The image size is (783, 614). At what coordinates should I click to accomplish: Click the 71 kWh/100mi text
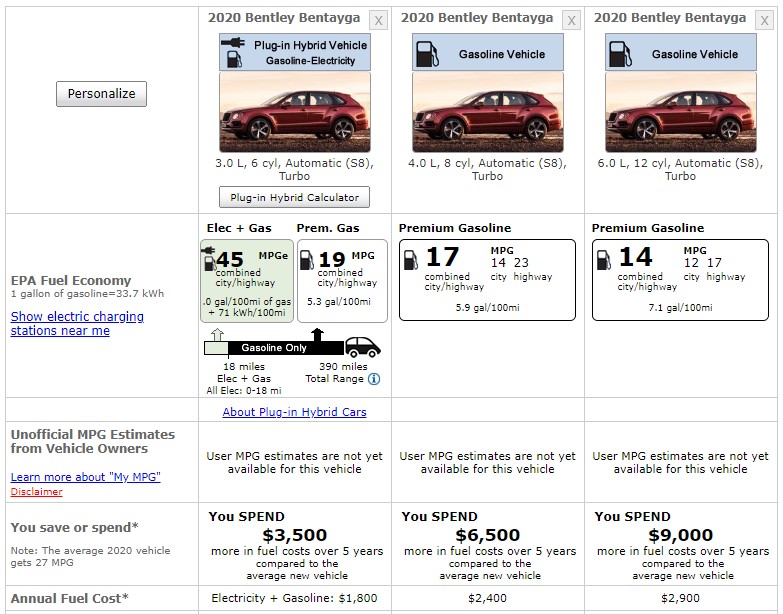tap(247, 313)
